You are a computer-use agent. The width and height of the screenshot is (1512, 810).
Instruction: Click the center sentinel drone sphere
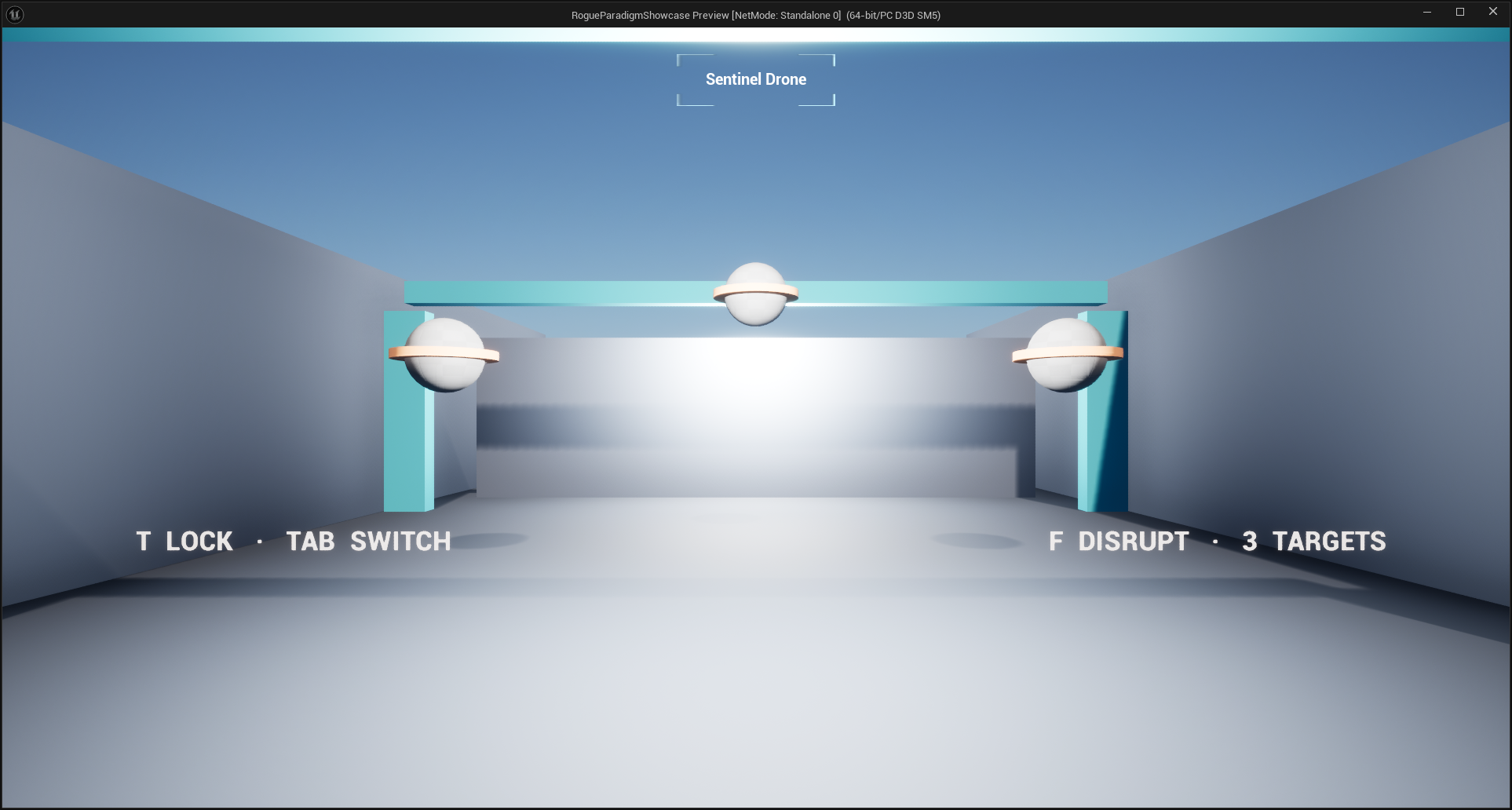[x=756, y=294]
